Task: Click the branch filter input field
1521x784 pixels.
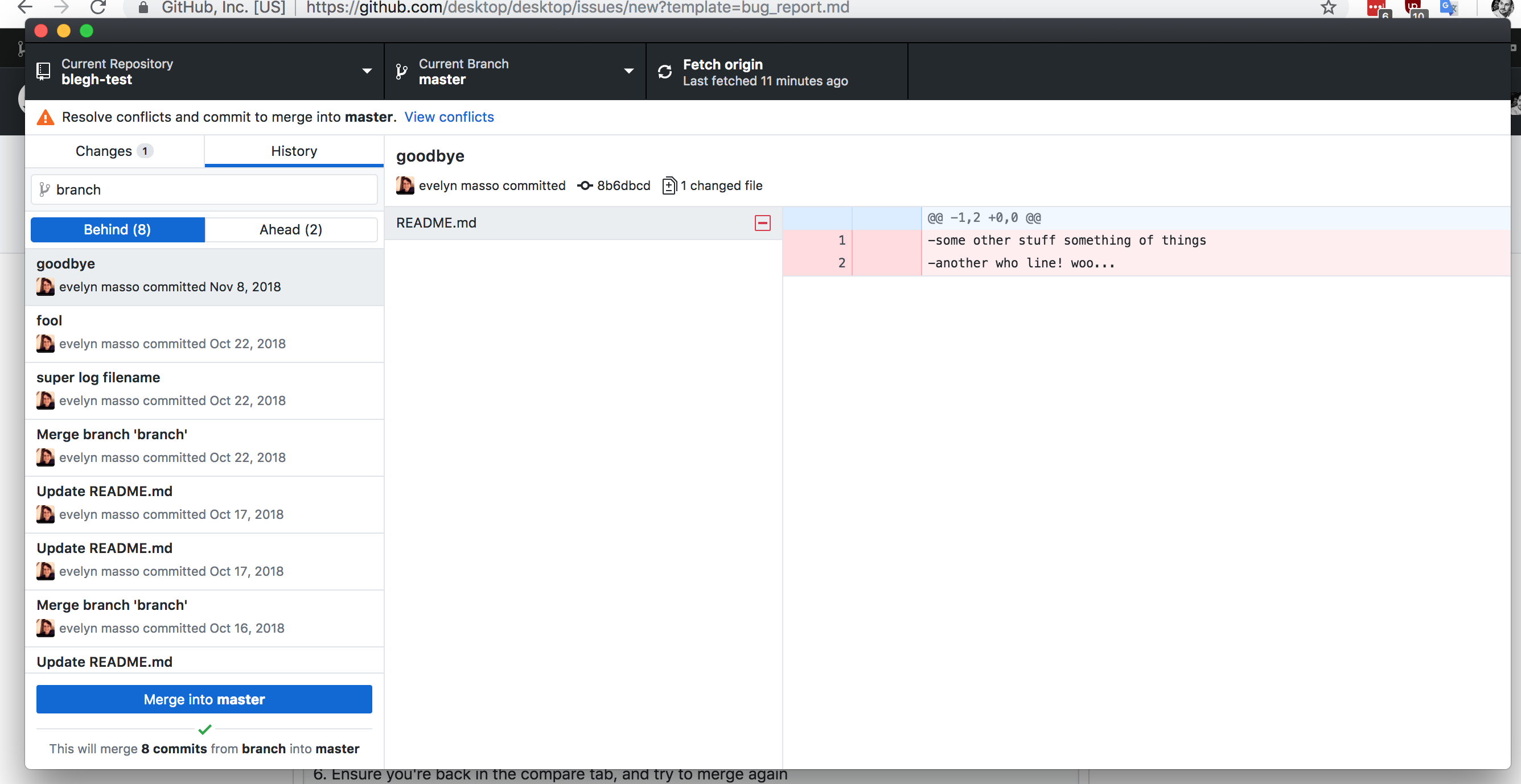Action: click(204, 189)
